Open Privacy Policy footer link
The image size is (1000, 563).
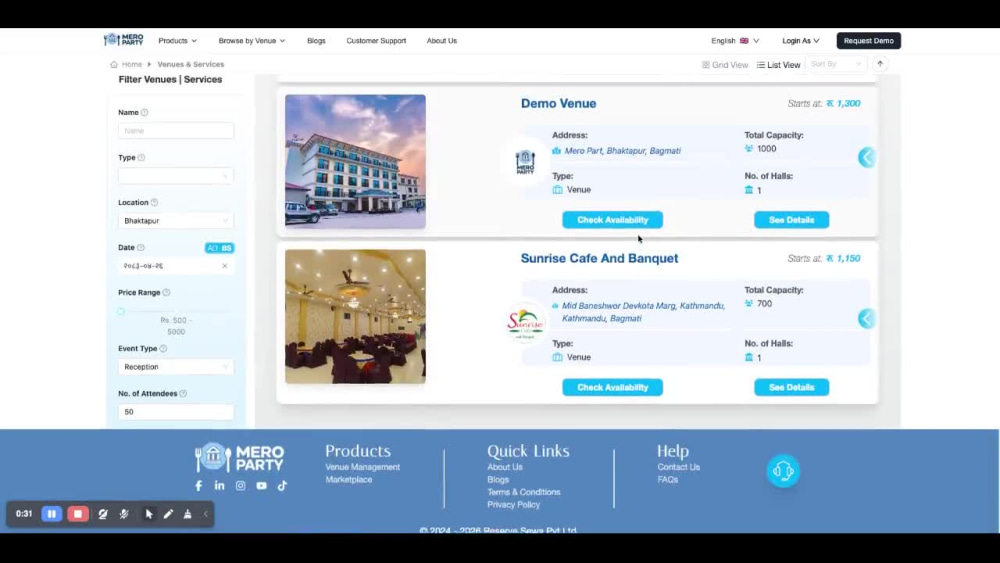click(513, 505)
